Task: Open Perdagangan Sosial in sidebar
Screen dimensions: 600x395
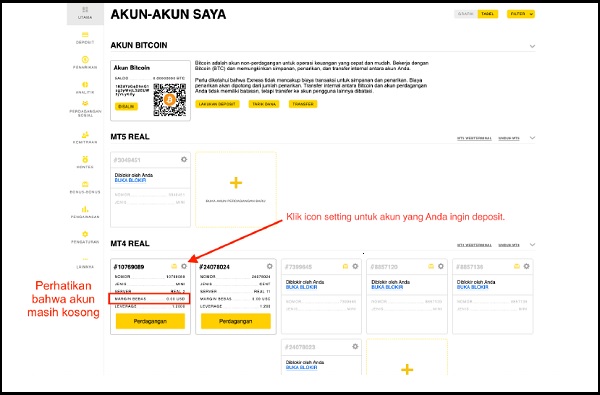Action: (x=85, y=109)
